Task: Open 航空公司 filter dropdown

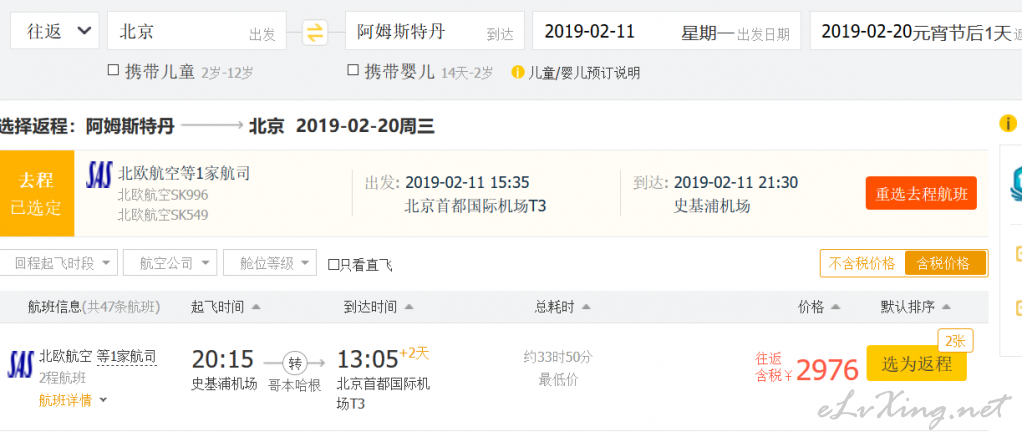Action: point(170,263)
